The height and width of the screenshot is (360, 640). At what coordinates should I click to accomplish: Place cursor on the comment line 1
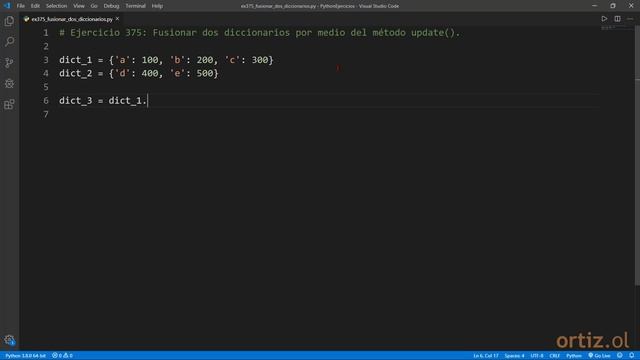[260, 33]
